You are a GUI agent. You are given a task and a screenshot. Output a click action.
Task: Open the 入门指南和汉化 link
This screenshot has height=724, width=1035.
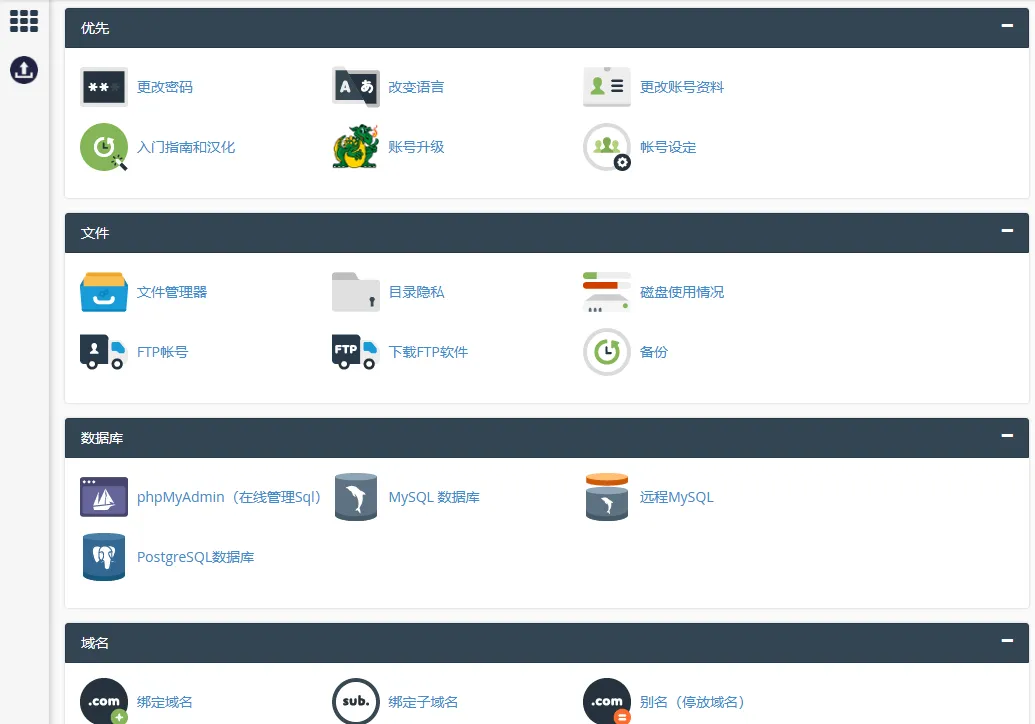pyautogui.click(x=186, y=147)
